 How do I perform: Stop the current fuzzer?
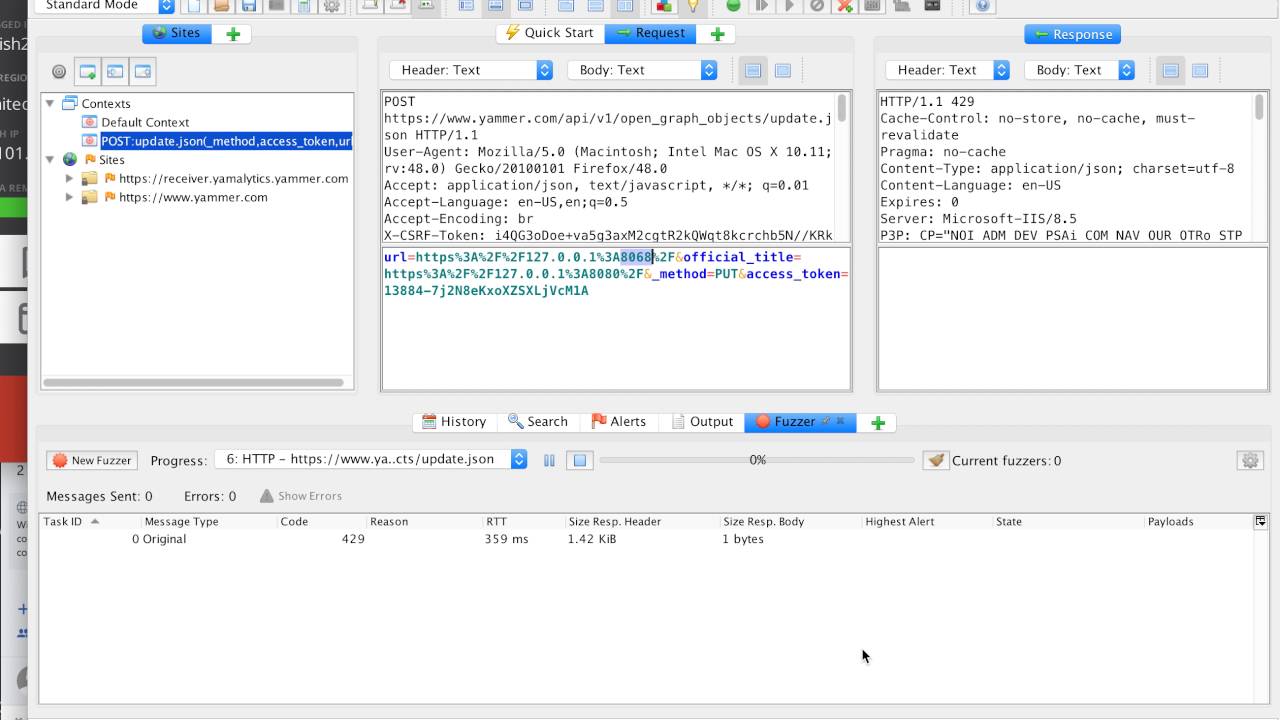click(579, 460)
